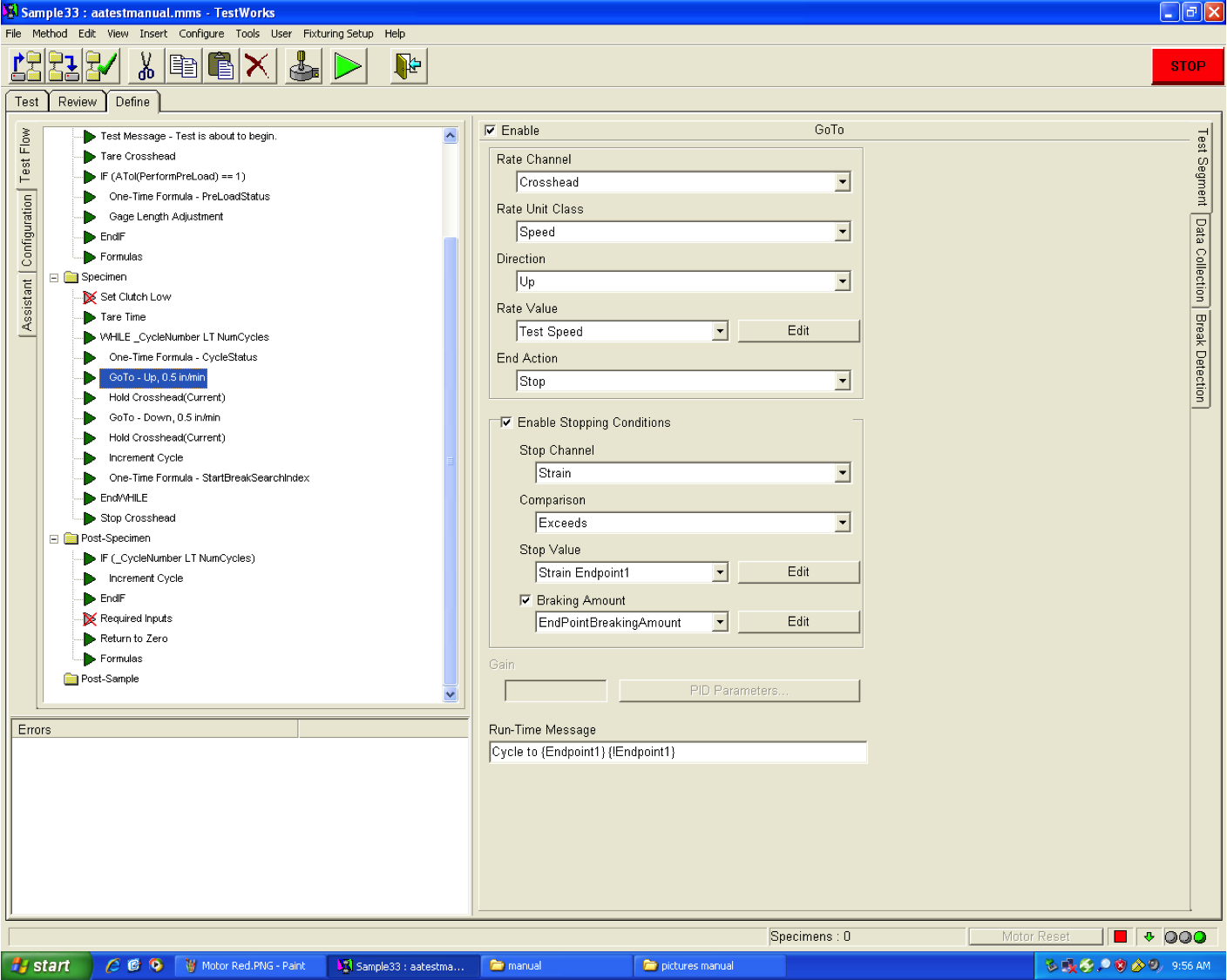The width and height of the screenshot is (1227, 980).
Task: Click the load frame handset icon
Action: [x=303, y=66]
